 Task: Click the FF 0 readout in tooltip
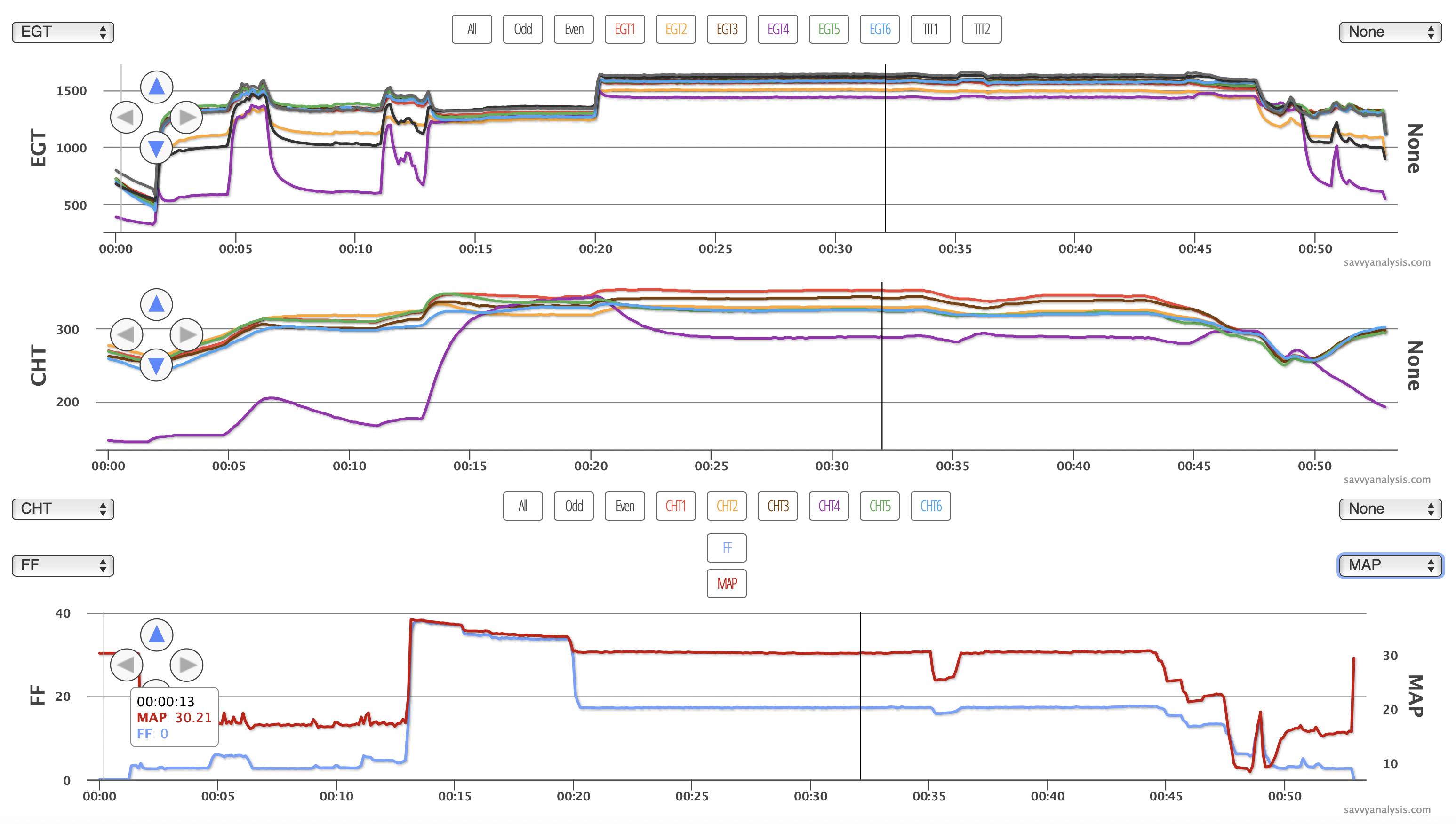pyautogui.click(x=152, y=733)
